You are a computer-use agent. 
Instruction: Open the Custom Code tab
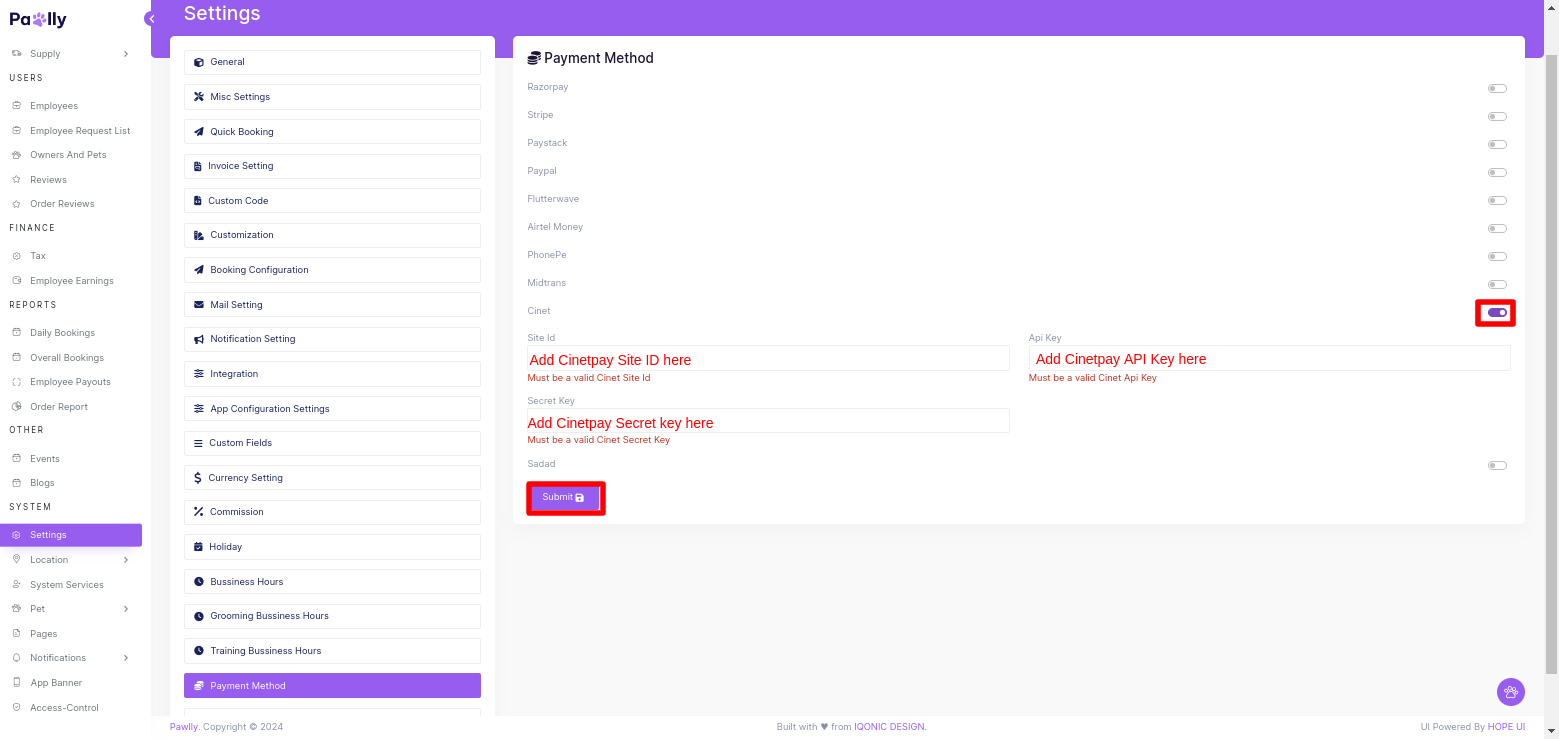(x=332, y=201)
